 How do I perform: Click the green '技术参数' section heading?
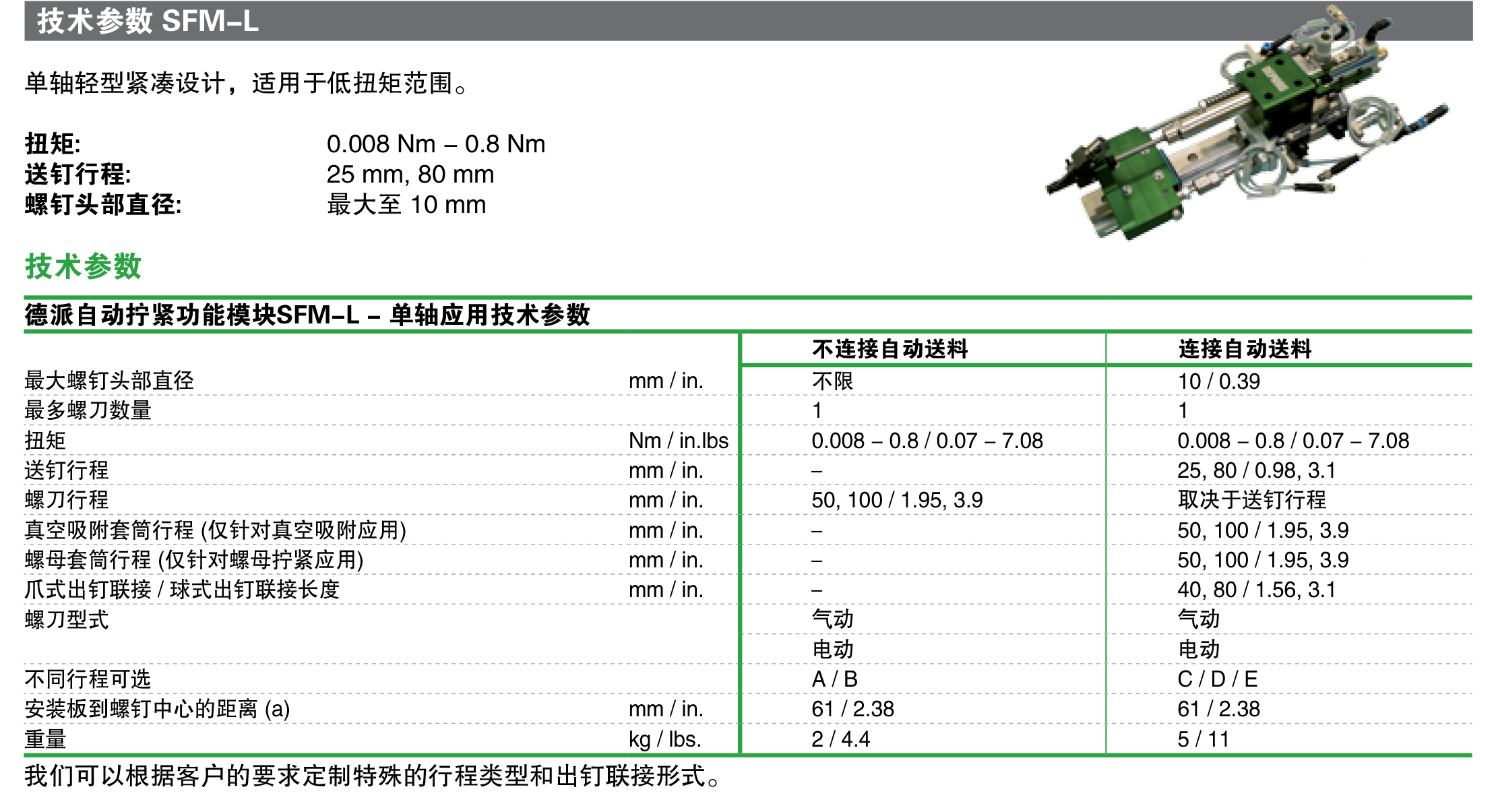(83, 267)
